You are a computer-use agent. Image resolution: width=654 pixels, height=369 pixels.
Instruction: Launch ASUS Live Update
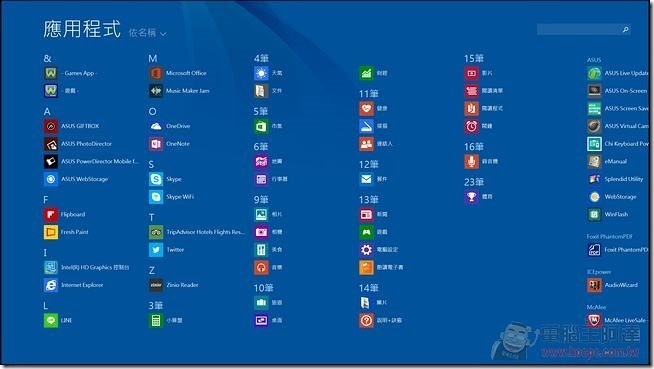pos(618,73)
